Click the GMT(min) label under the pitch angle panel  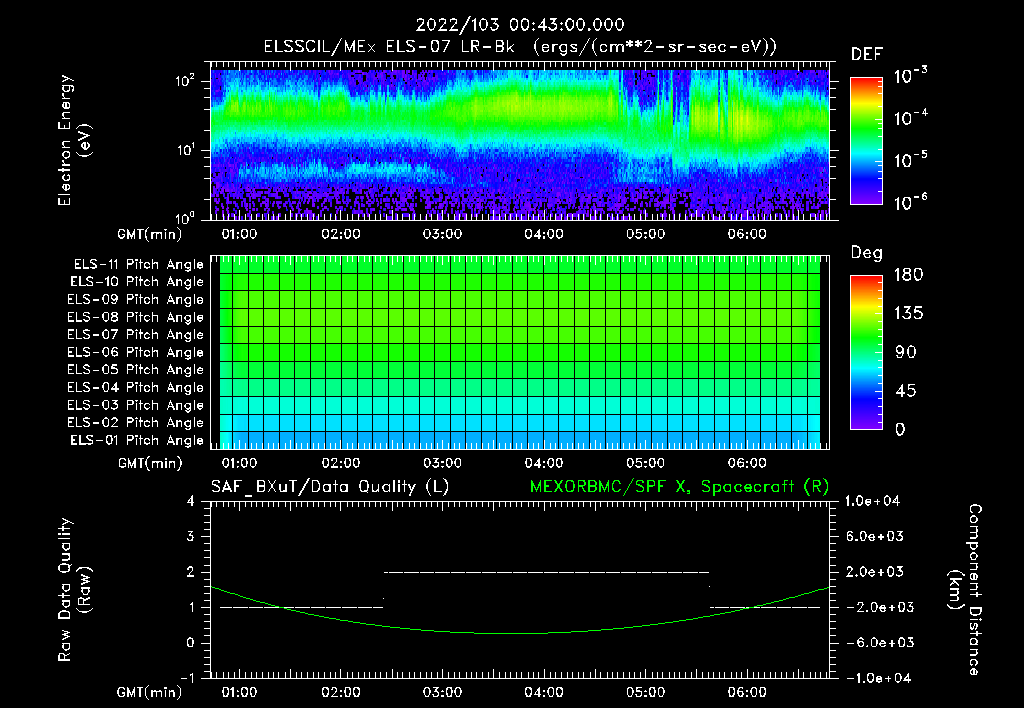tap(150, 464)
